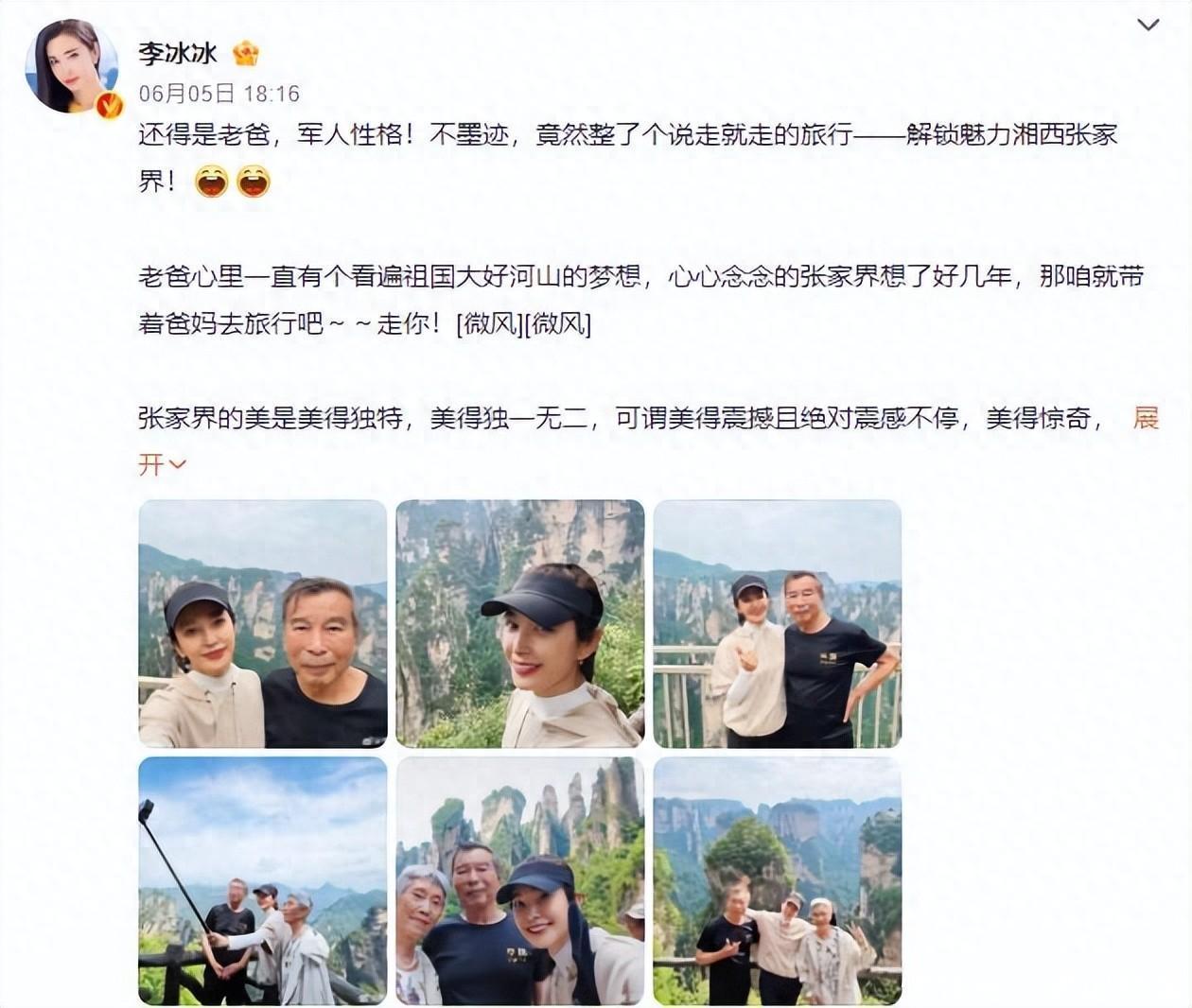Click the post's first line of text
1192x1008 pixels.
(628, 134)
